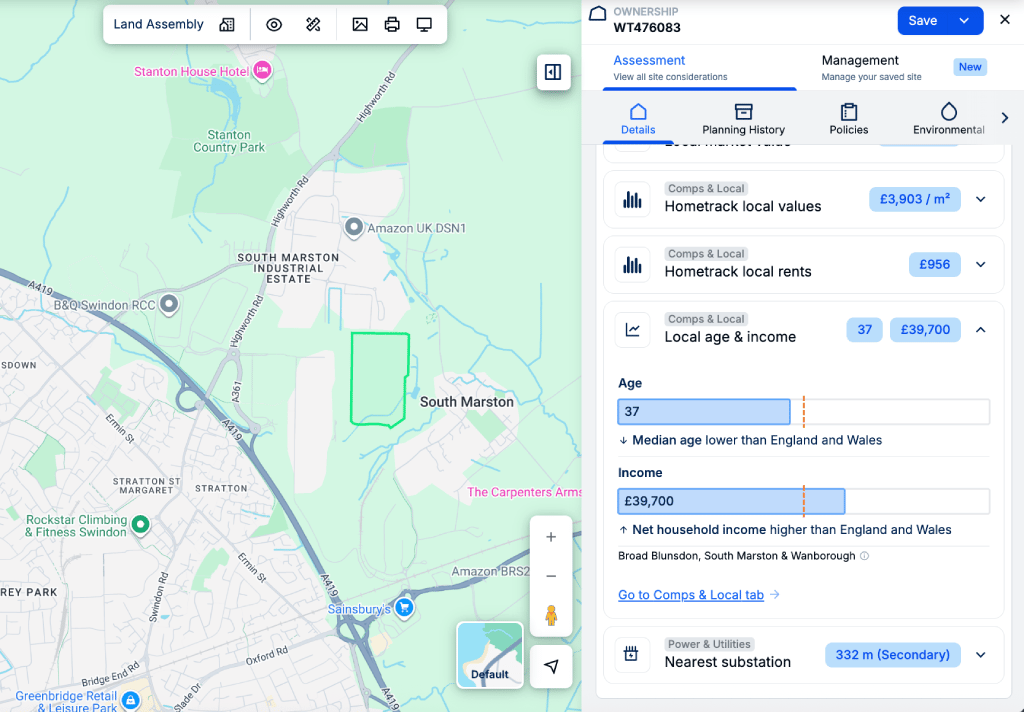Collapse the Local age & income section
The width and height of the screenshot is (1024, 712).
[x=980, y=329]
